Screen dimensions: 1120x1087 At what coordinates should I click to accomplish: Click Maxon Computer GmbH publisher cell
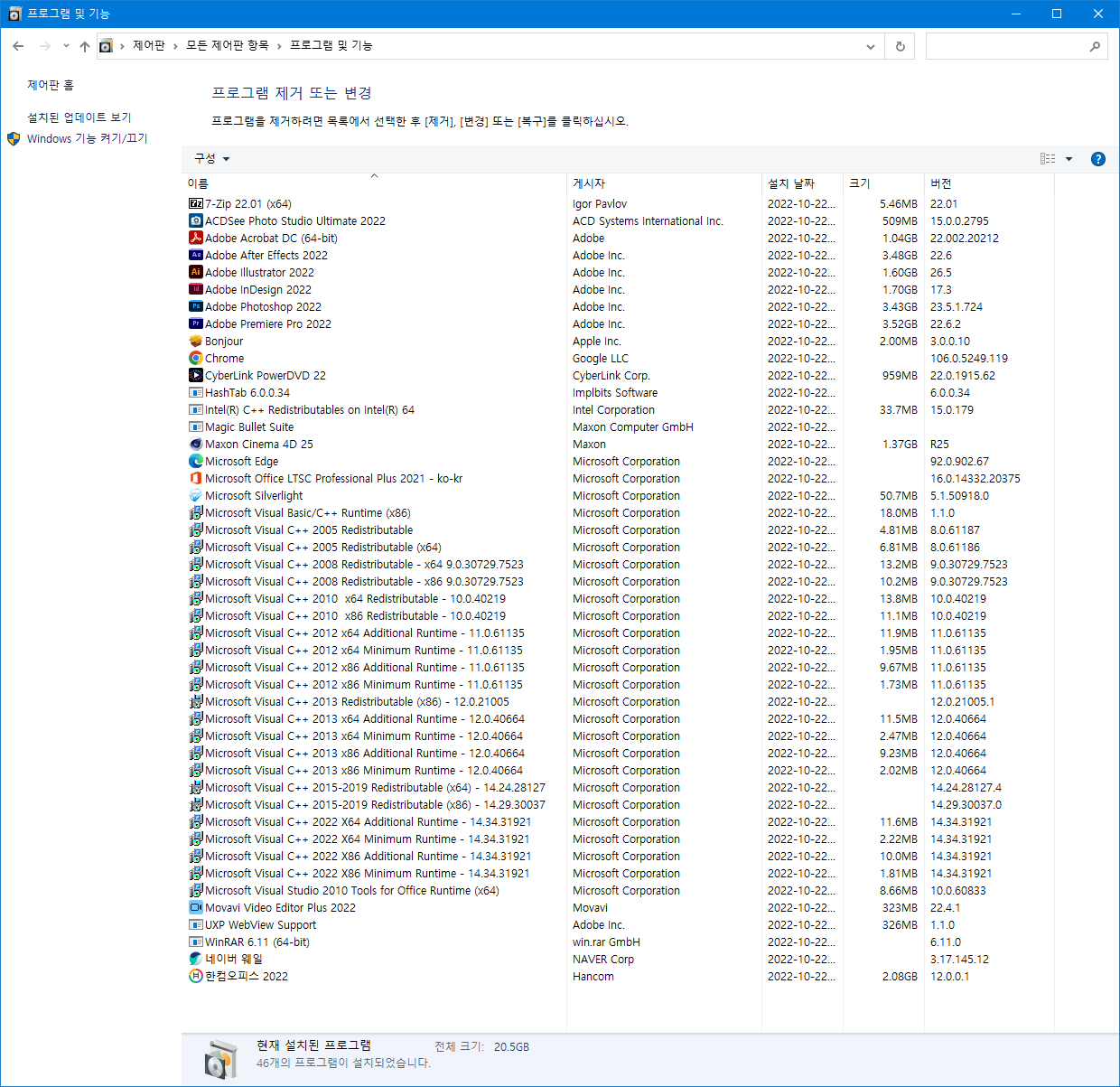click(x=633, y=427)
